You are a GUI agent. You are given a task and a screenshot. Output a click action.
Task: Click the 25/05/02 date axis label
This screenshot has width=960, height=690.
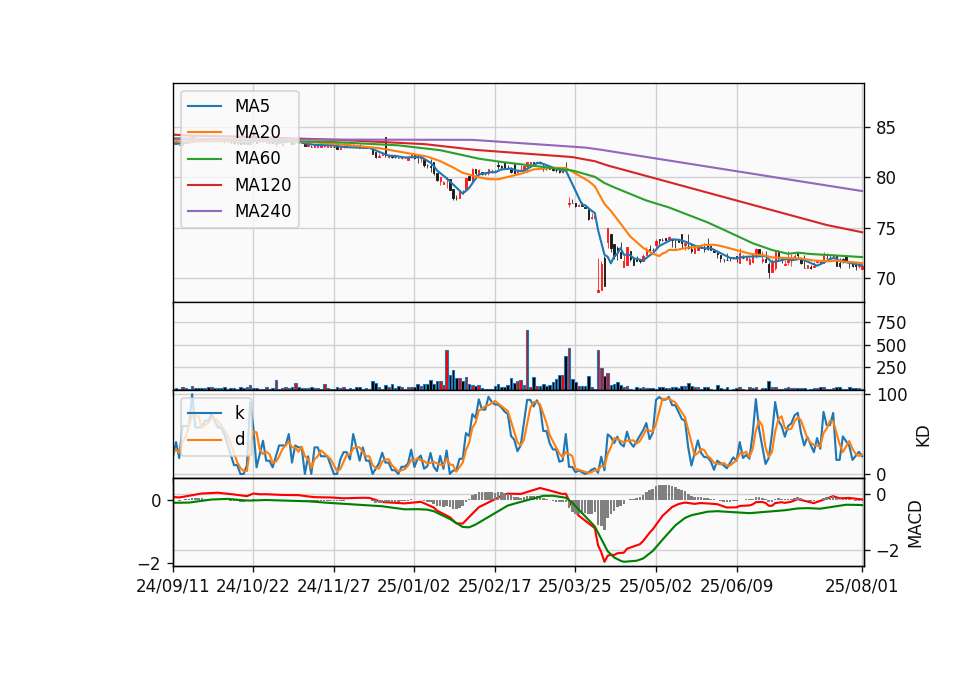pyautogui.click(x=656, y=586)
